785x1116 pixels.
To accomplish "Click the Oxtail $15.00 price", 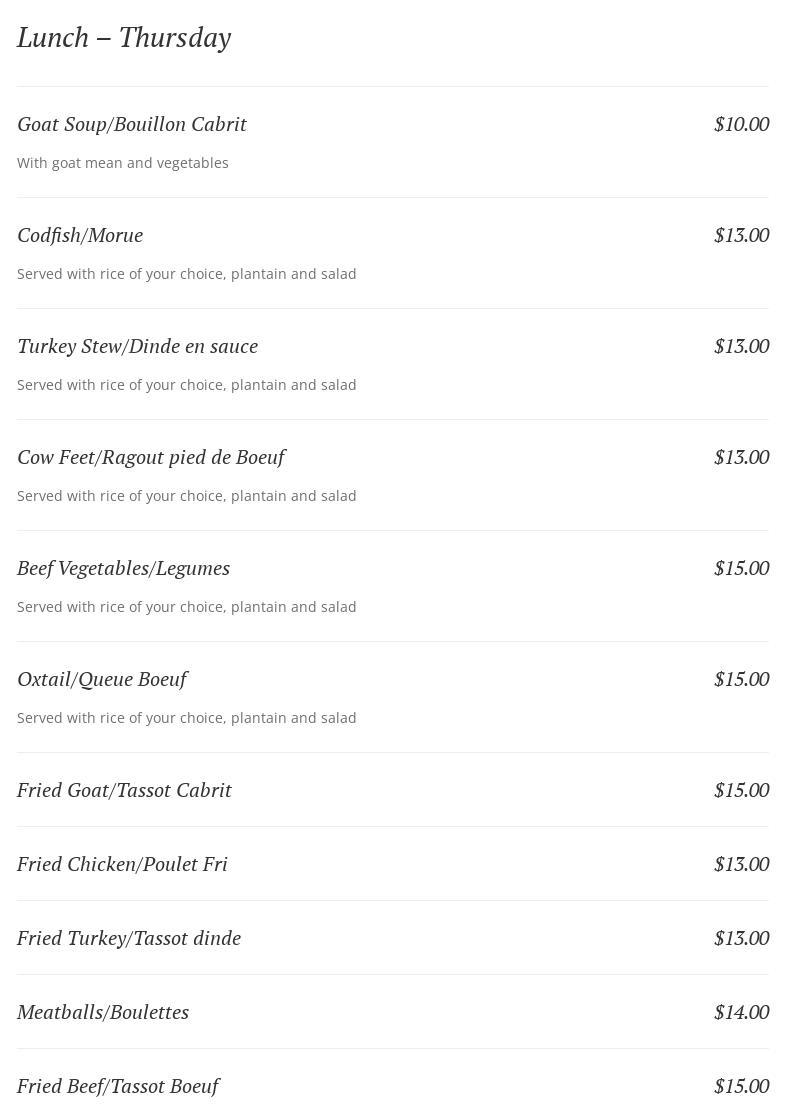I will click(x=741, y=679).
